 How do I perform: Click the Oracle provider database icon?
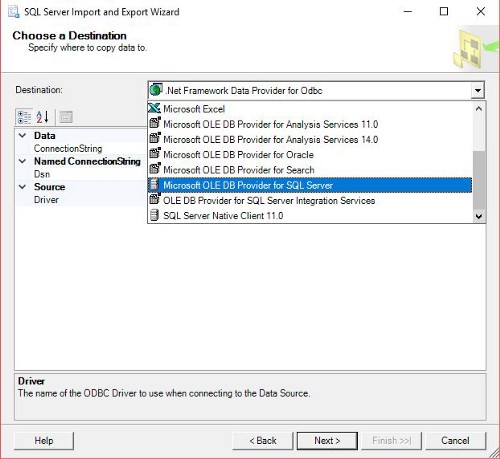(155, 154)
